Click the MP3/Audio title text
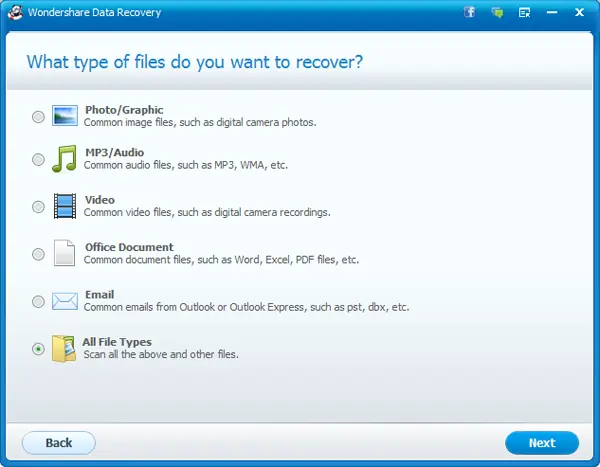 [114, 152]
